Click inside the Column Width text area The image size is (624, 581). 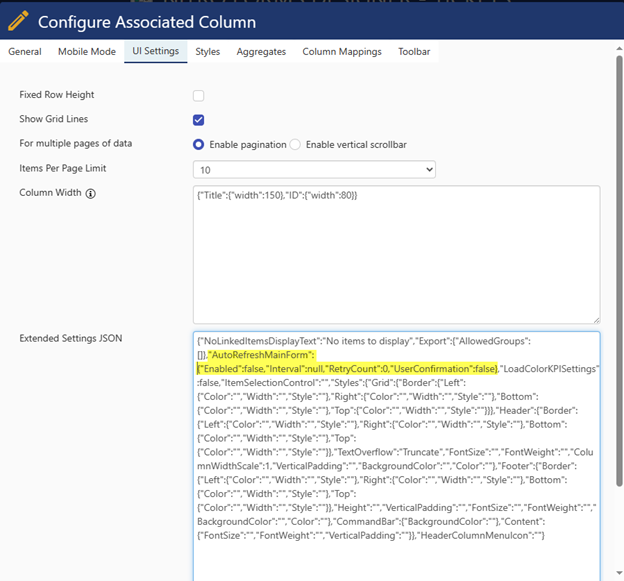click(x=397, y=260)
